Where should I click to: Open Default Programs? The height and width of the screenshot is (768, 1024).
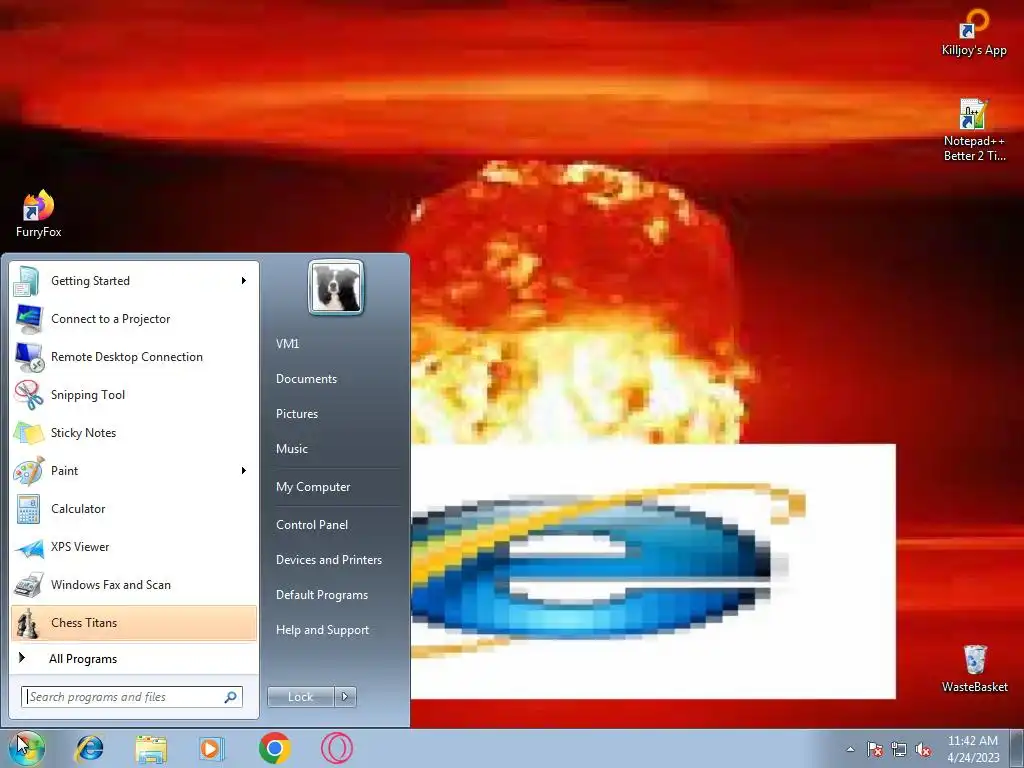click(321, 595)
